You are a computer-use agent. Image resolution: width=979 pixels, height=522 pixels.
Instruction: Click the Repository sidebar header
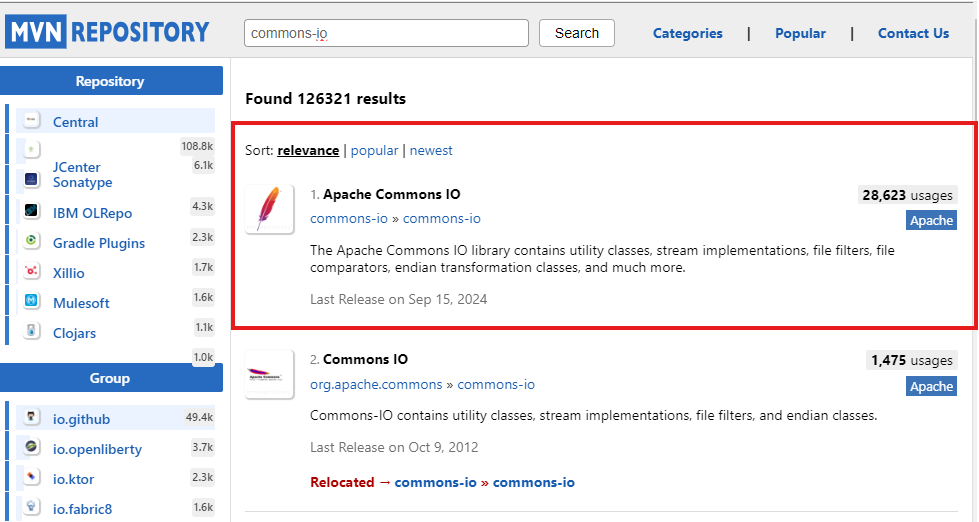point(111,81)
